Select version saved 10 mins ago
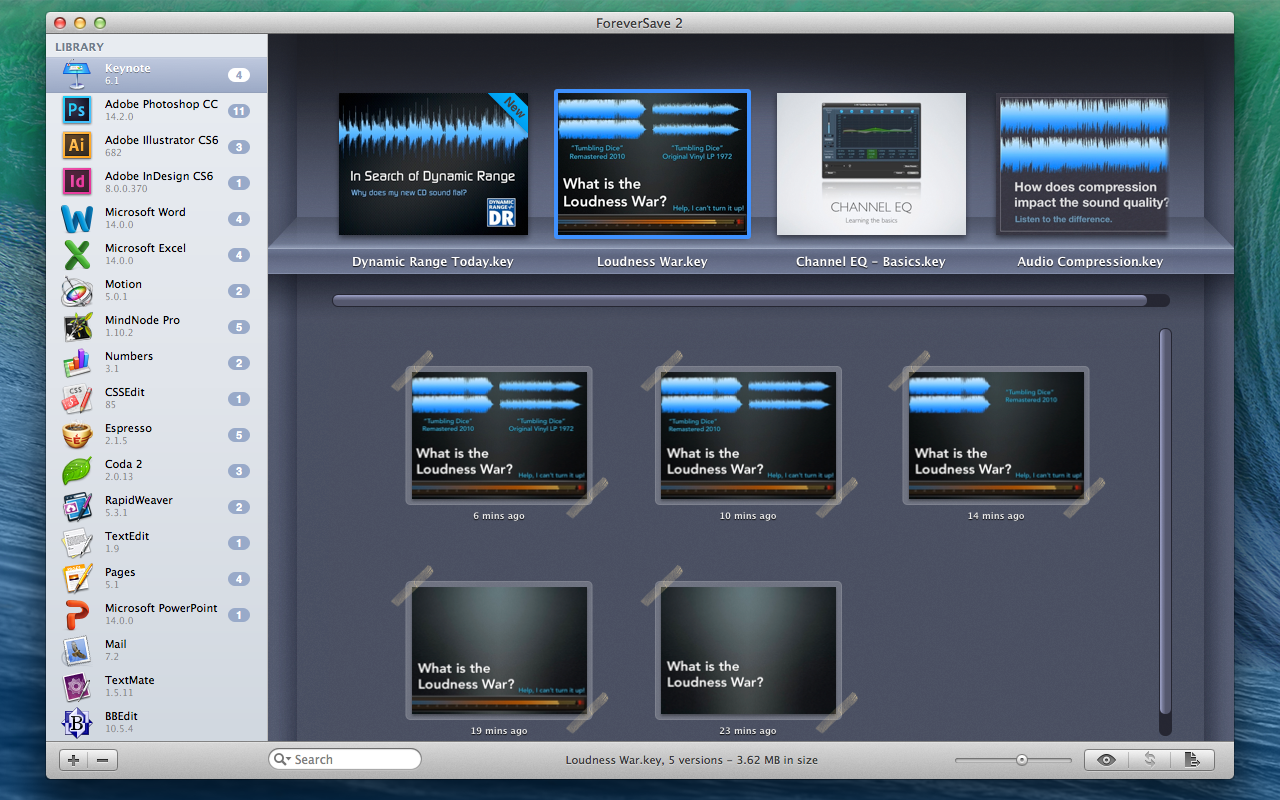1280x800 pixels. [748, 435]
